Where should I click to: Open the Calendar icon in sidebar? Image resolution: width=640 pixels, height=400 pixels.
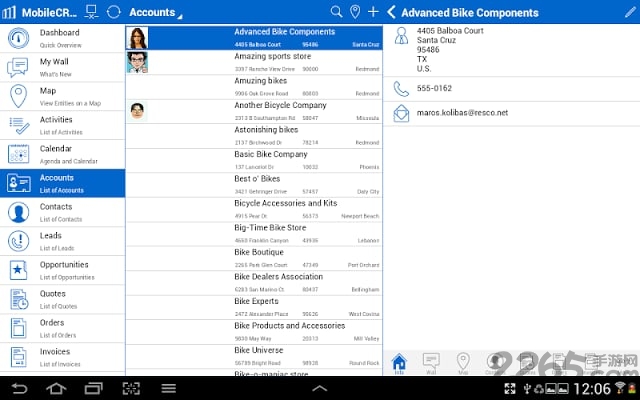click(18, 154)
